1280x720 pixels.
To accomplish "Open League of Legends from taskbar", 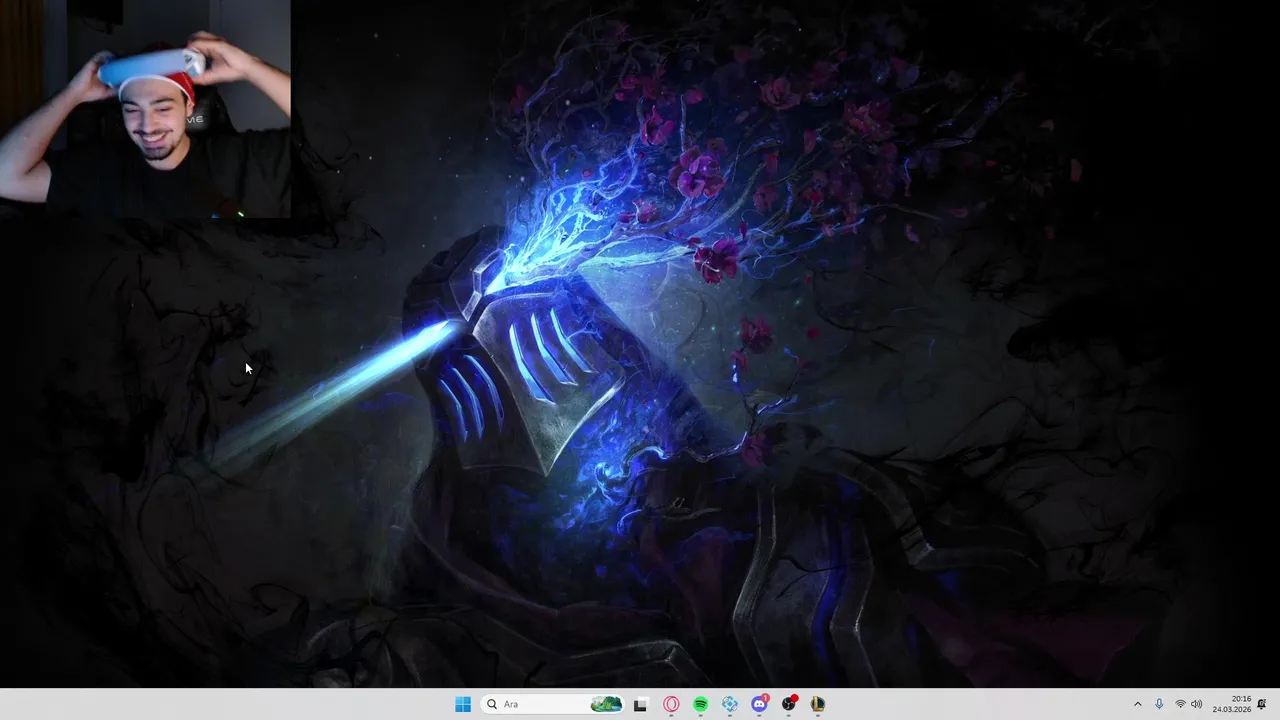I will pos(818,704).
